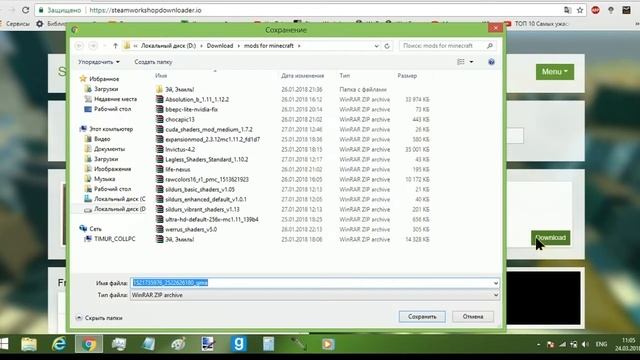Sort by the Размер column header
Screen dimensions: 640x360
pos(407,76)
